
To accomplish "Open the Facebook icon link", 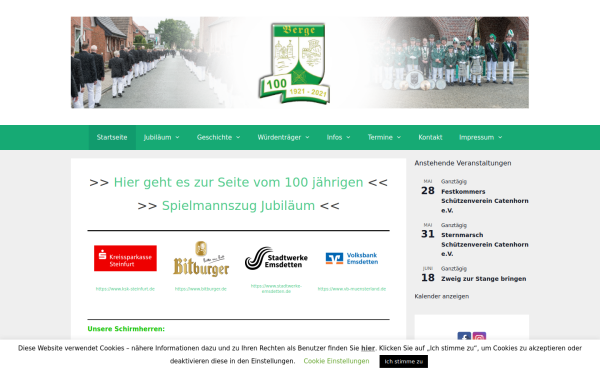I will [464, 336].
